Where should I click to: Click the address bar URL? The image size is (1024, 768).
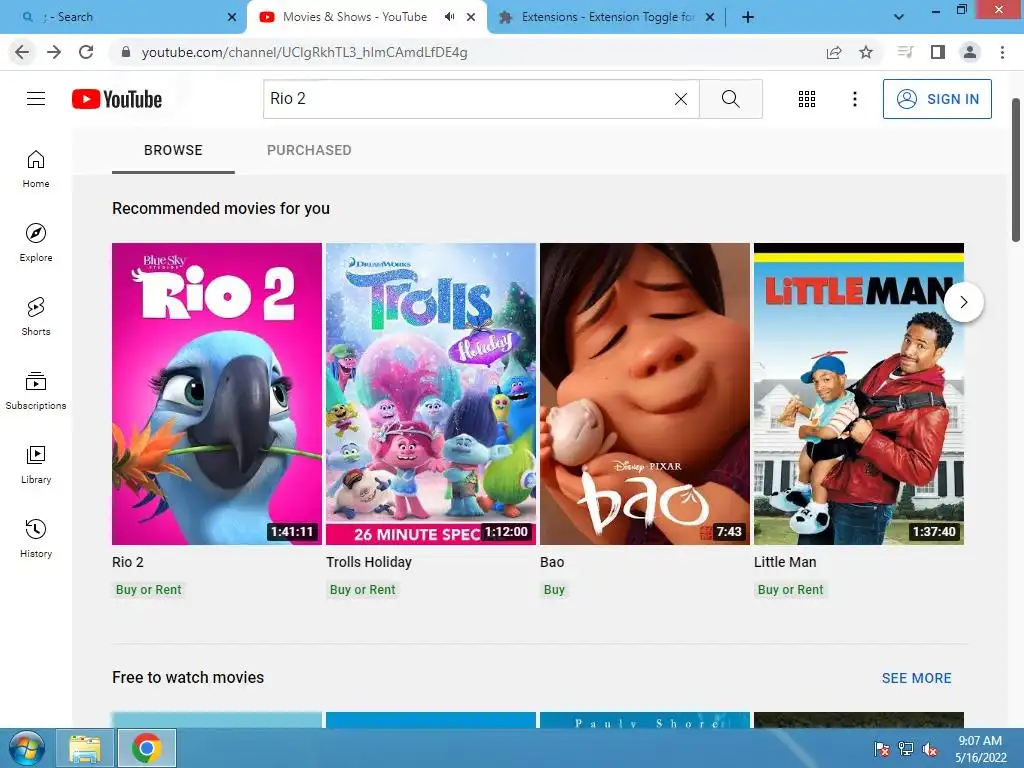click(304, 52)
